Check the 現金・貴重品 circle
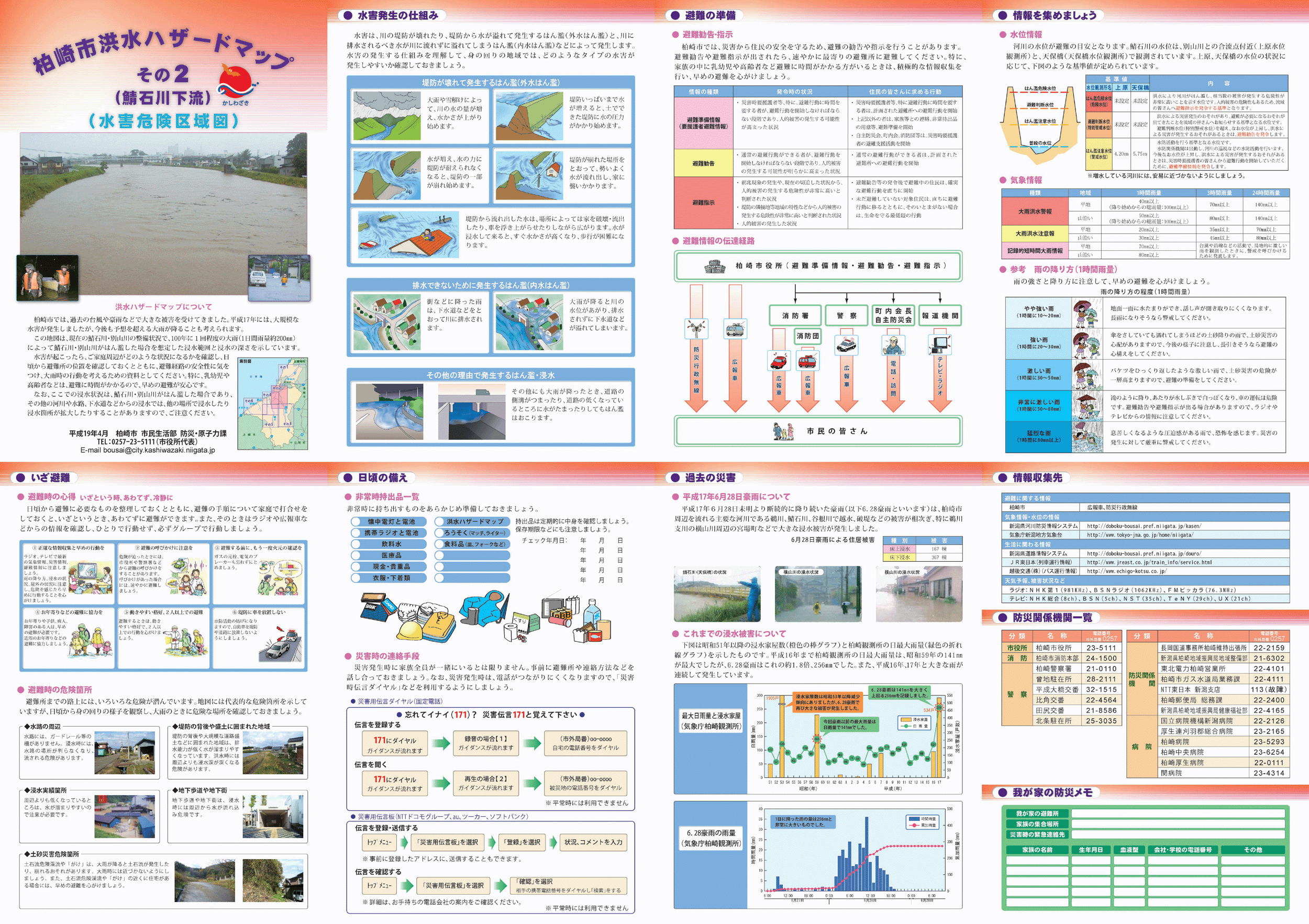Image resolution: width=1309 pixels, height=924 pixels. 356,566
